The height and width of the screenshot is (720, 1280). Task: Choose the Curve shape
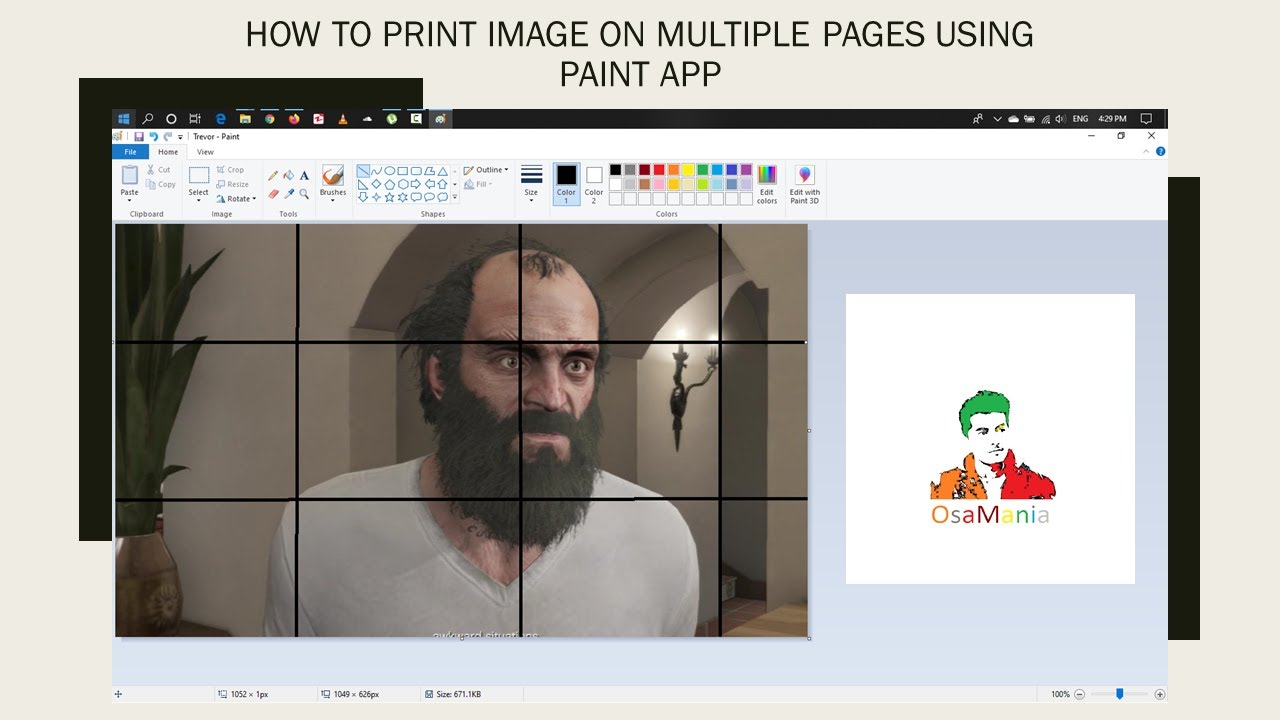(377, 171)
